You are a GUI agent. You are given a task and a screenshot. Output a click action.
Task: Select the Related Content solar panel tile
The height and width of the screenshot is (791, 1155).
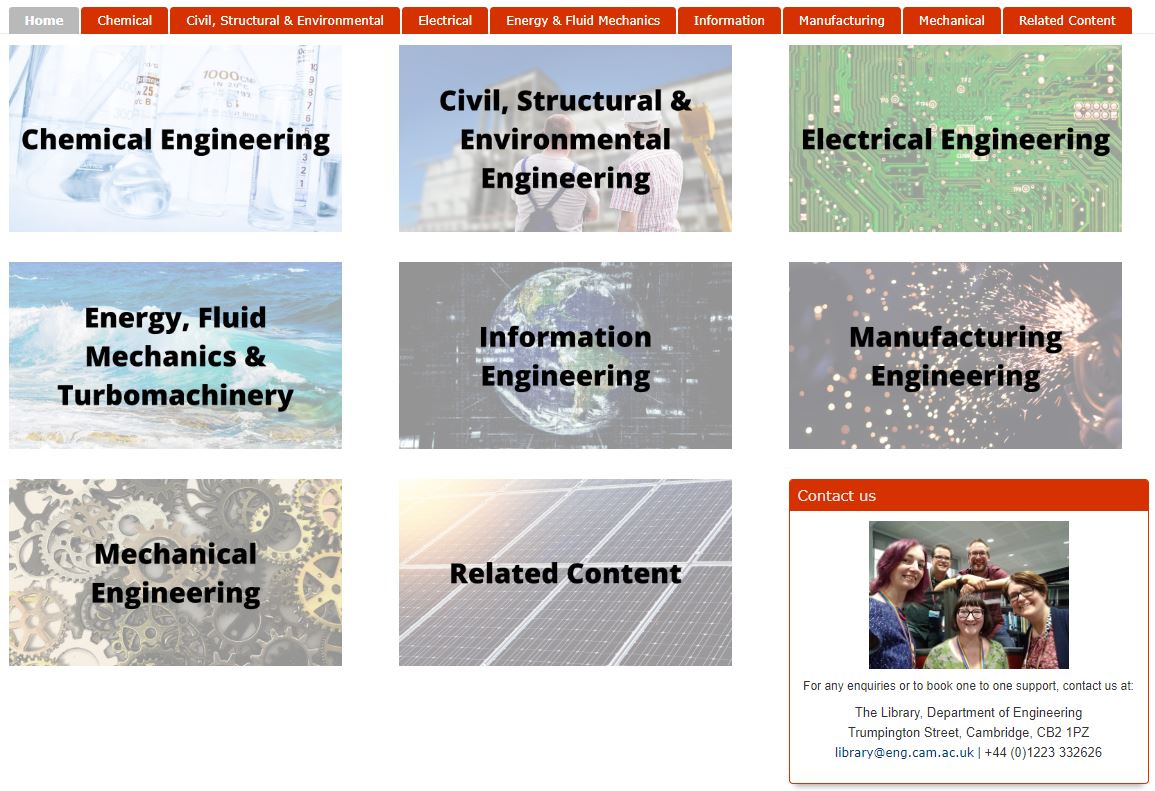pyautogui.click(x=565, y=572)
